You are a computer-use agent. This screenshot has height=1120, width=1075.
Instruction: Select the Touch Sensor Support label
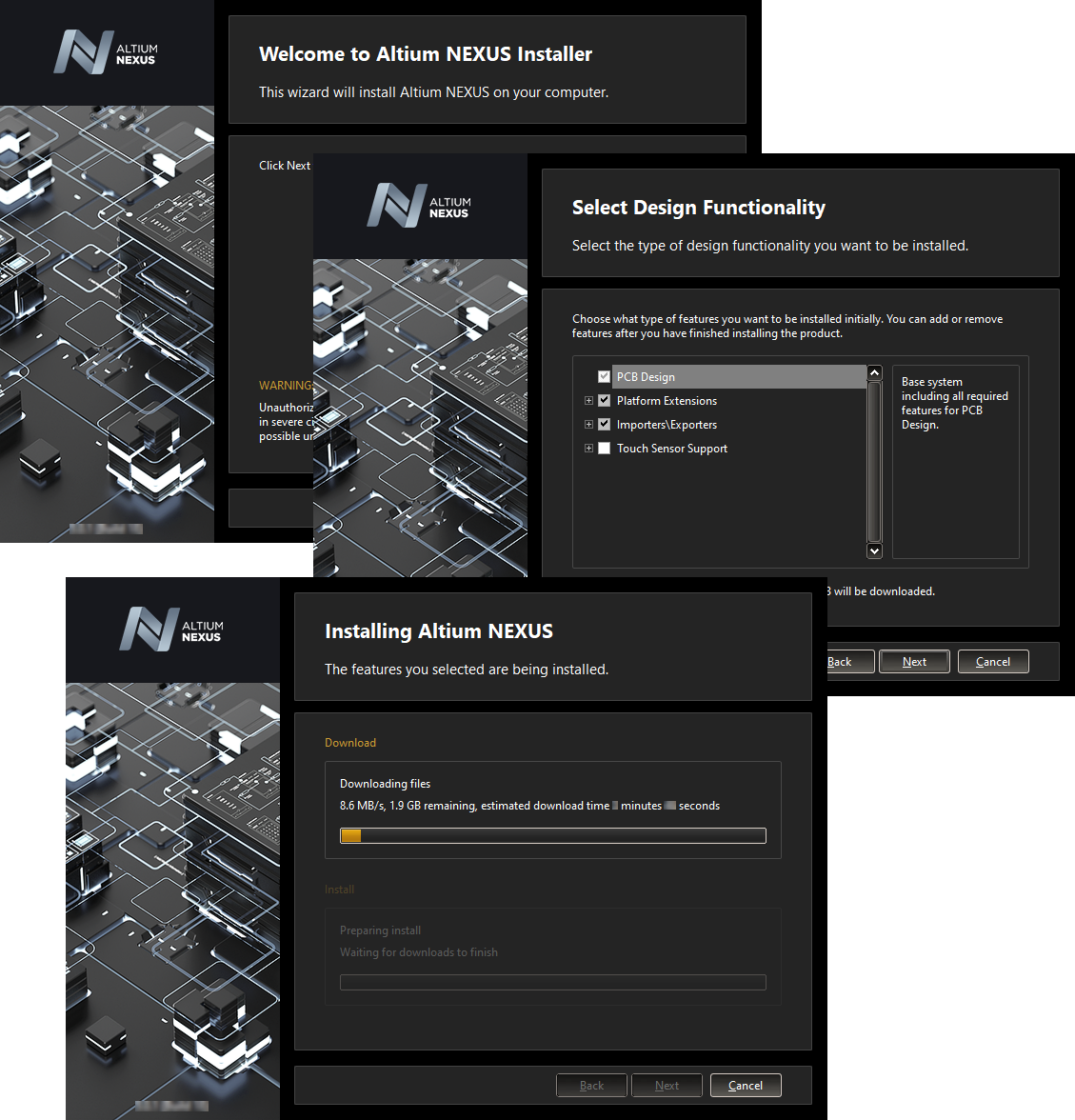coord(671,449)
